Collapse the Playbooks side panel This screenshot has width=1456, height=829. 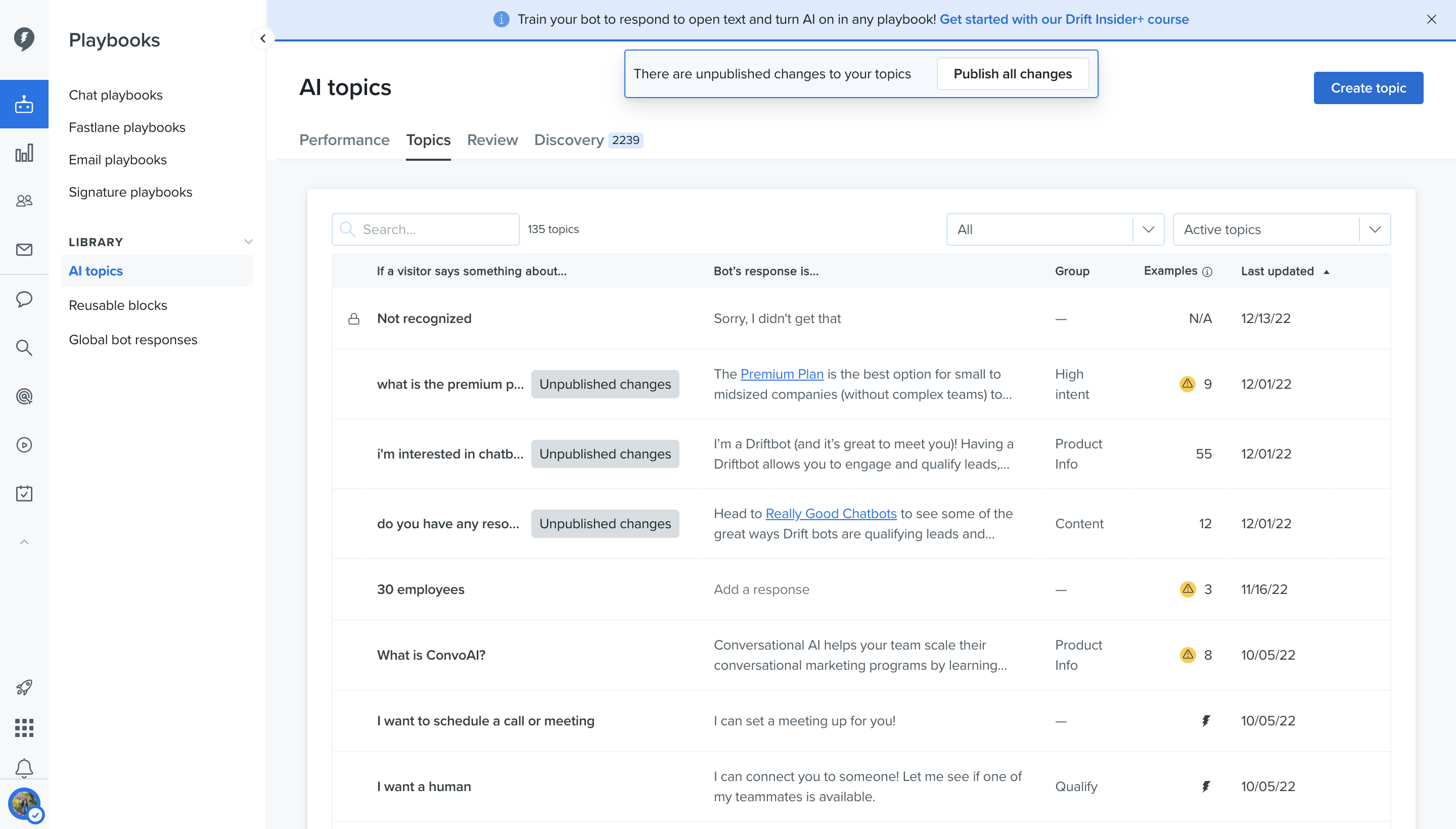(x=262, y=39)
